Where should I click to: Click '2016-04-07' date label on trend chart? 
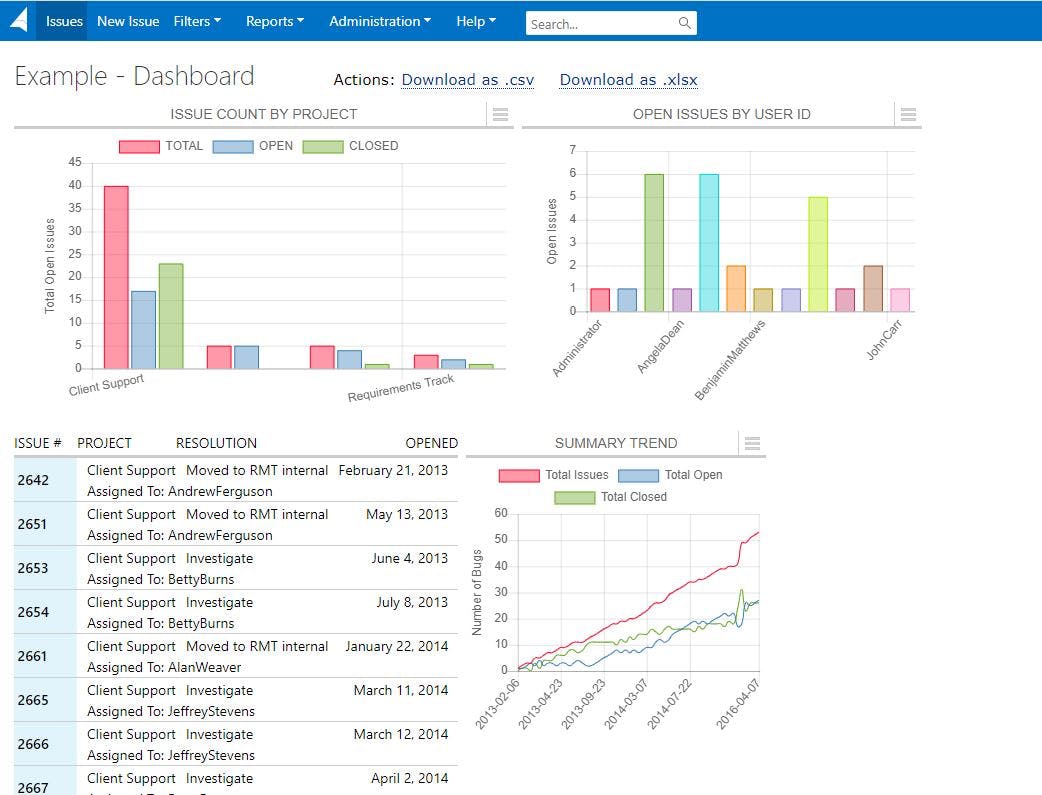(x=737, y=704)
